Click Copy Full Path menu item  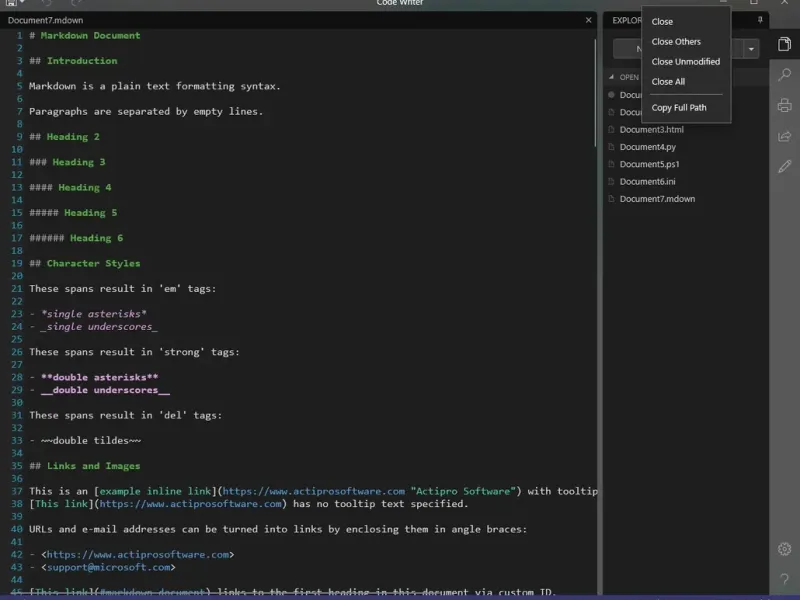click(x=678, y=108)
